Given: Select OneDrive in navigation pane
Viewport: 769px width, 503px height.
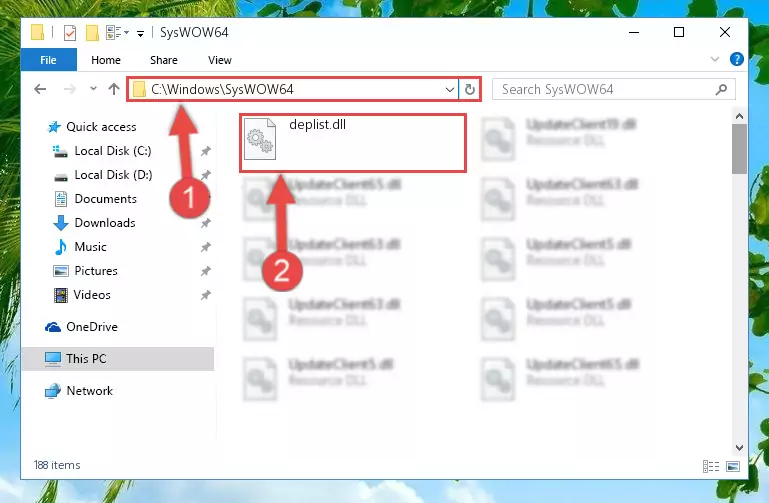Looking at the screenshot, I should (x=92, y=327).
